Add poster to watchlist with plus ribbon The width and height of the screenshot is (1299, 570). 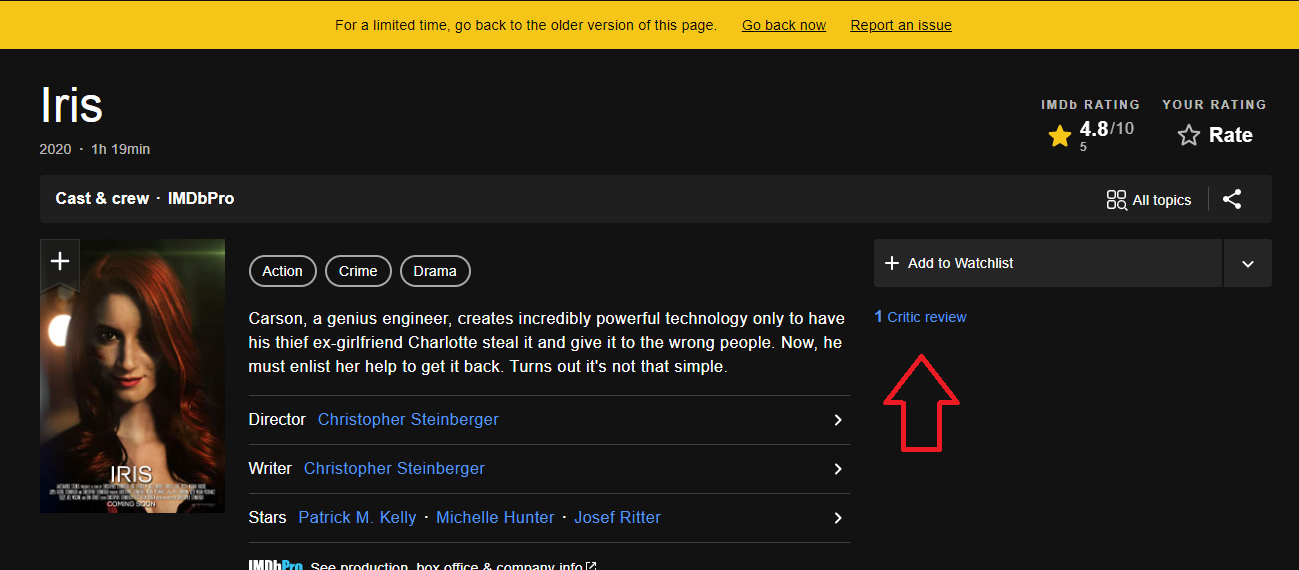(60, 262)
